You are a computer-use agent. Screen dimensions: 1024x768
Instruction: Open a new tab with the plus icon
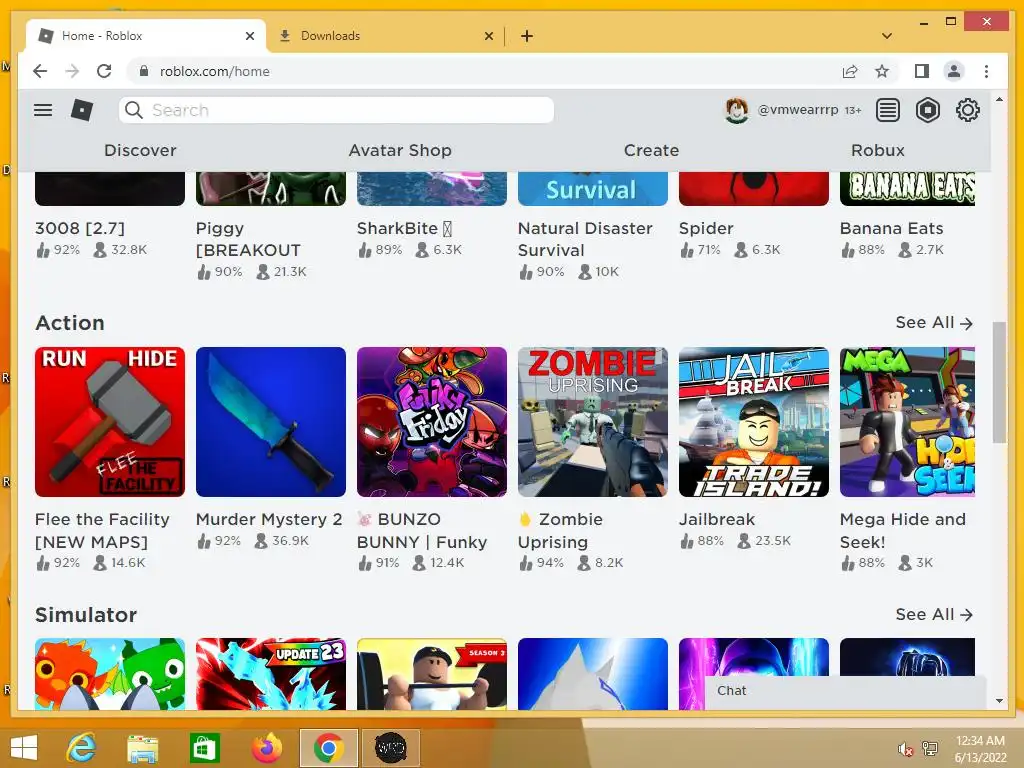527,36
